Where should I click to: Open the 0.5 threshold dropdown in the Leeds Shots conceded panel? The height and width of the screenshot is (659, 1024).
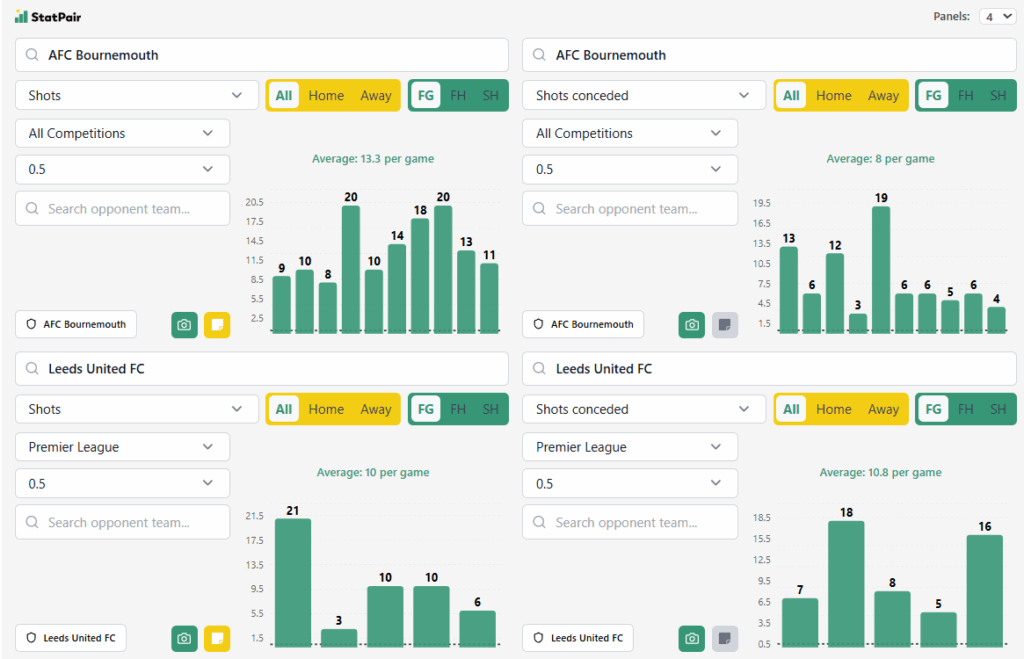630,483
